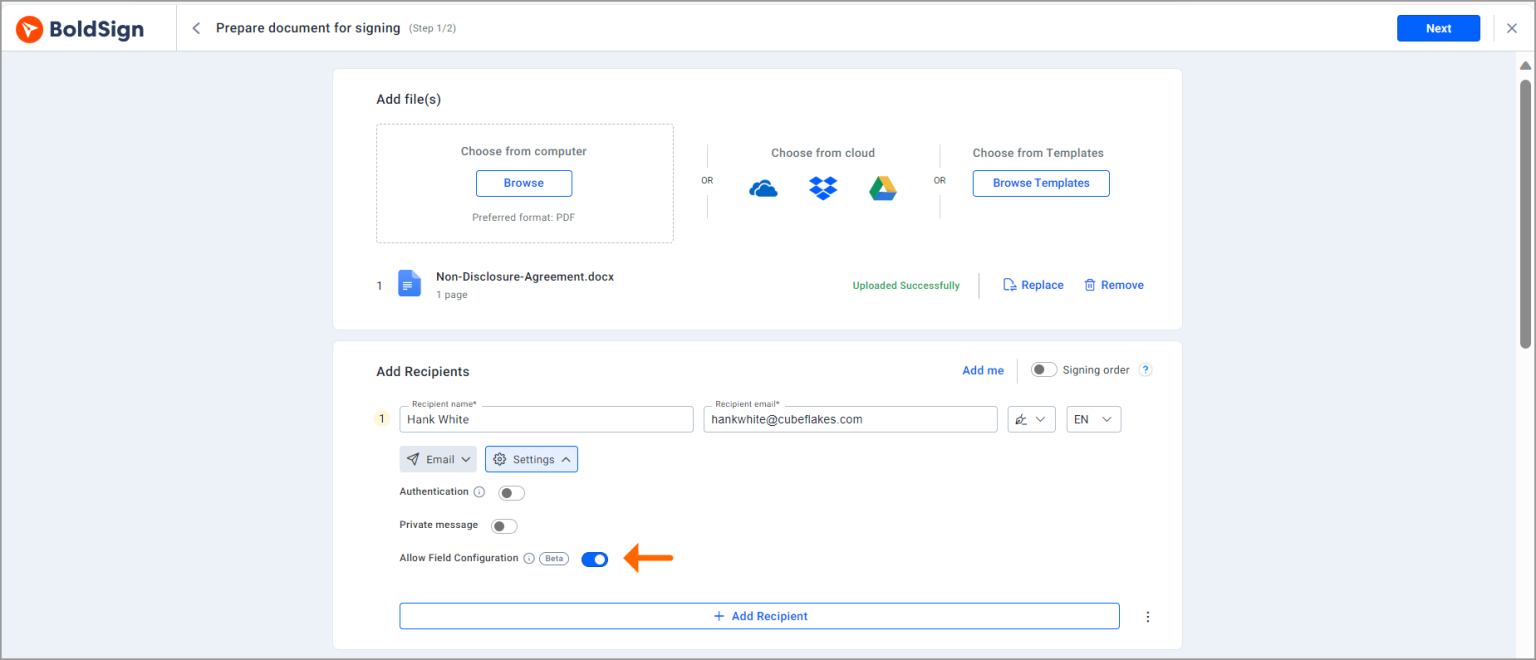Enable the Private message toggle
1536x660 pixels.
click(x=504, y=526)
